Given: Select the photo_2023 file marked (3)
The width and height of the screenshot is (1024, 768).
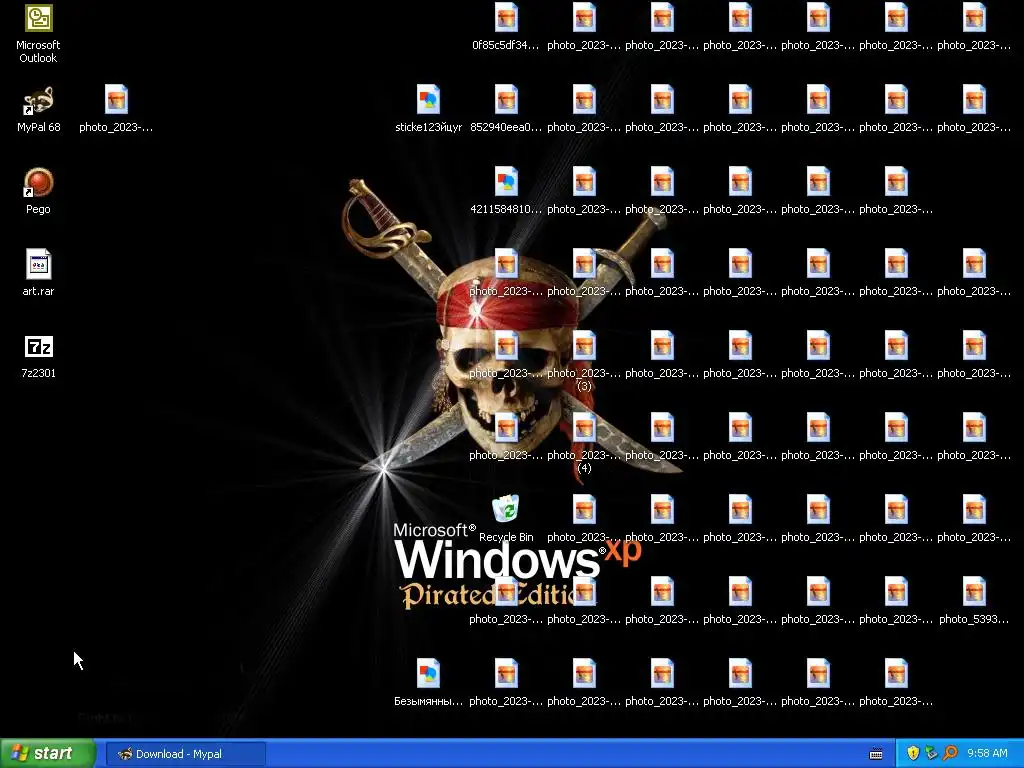Looking at the screenshot, I should (584, 361).
